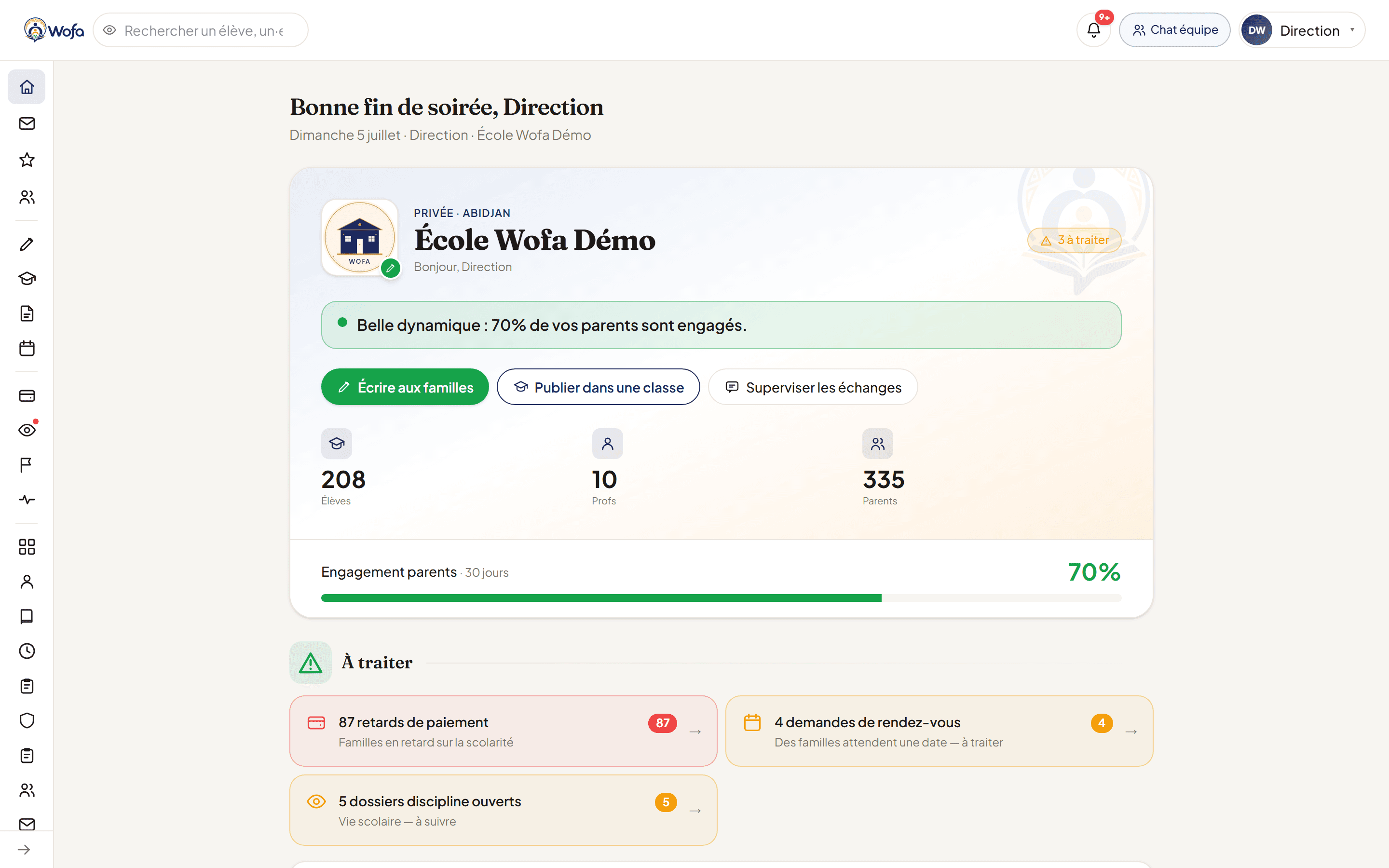This screenshot has width=1389, height=868.
Task: Open the 87 retards de paiement arrow
Action: click(x=695, y=732)
